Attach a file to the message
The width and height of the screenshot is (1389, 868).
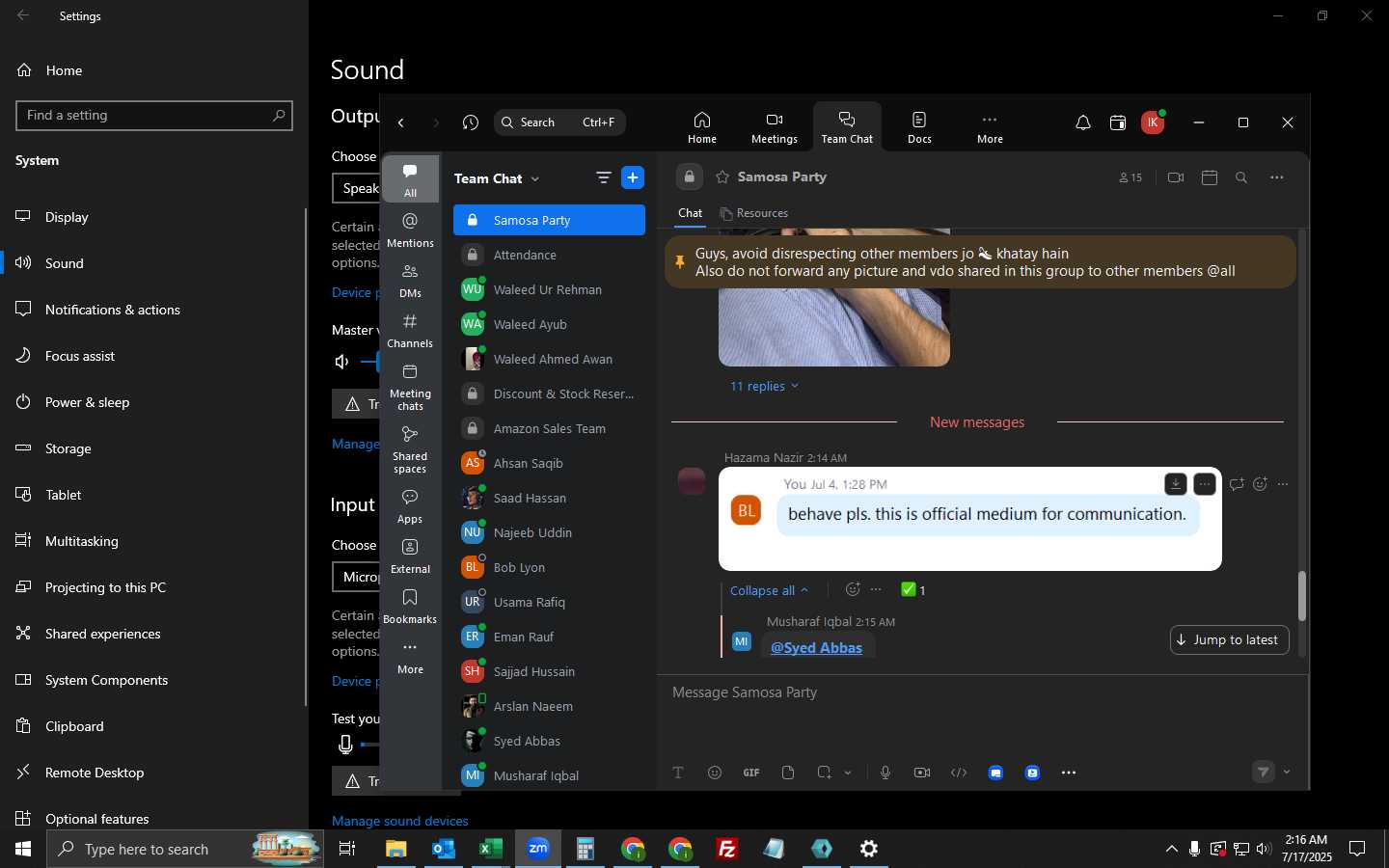pos(788,773)
